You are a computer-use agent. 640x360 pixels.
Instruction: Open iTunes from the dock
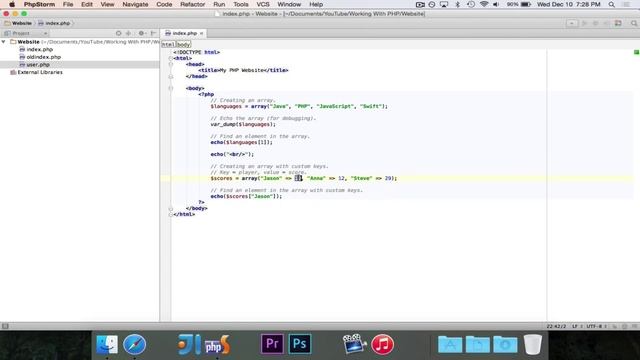coord(382,344)
